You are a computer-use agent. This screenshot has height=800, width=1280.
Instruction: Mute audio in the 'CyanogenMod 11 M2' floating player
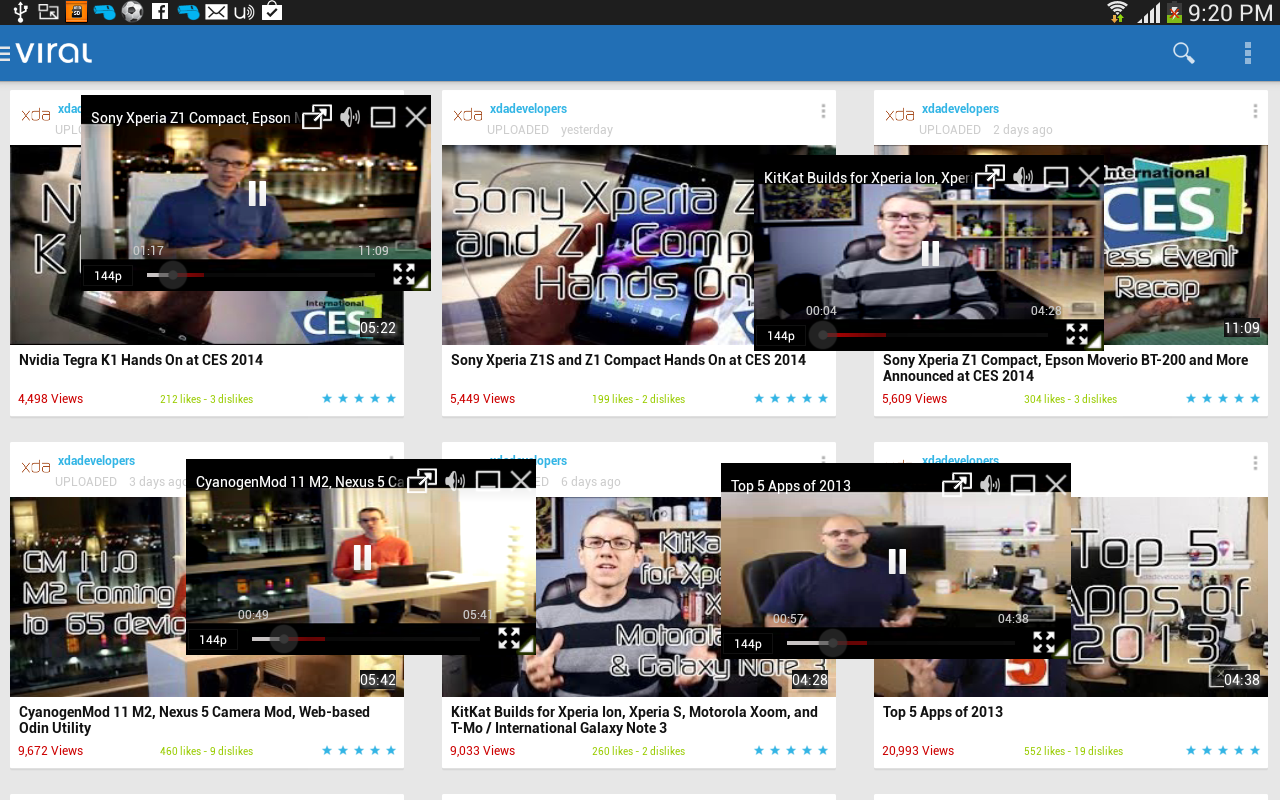(x=455, y=481)
